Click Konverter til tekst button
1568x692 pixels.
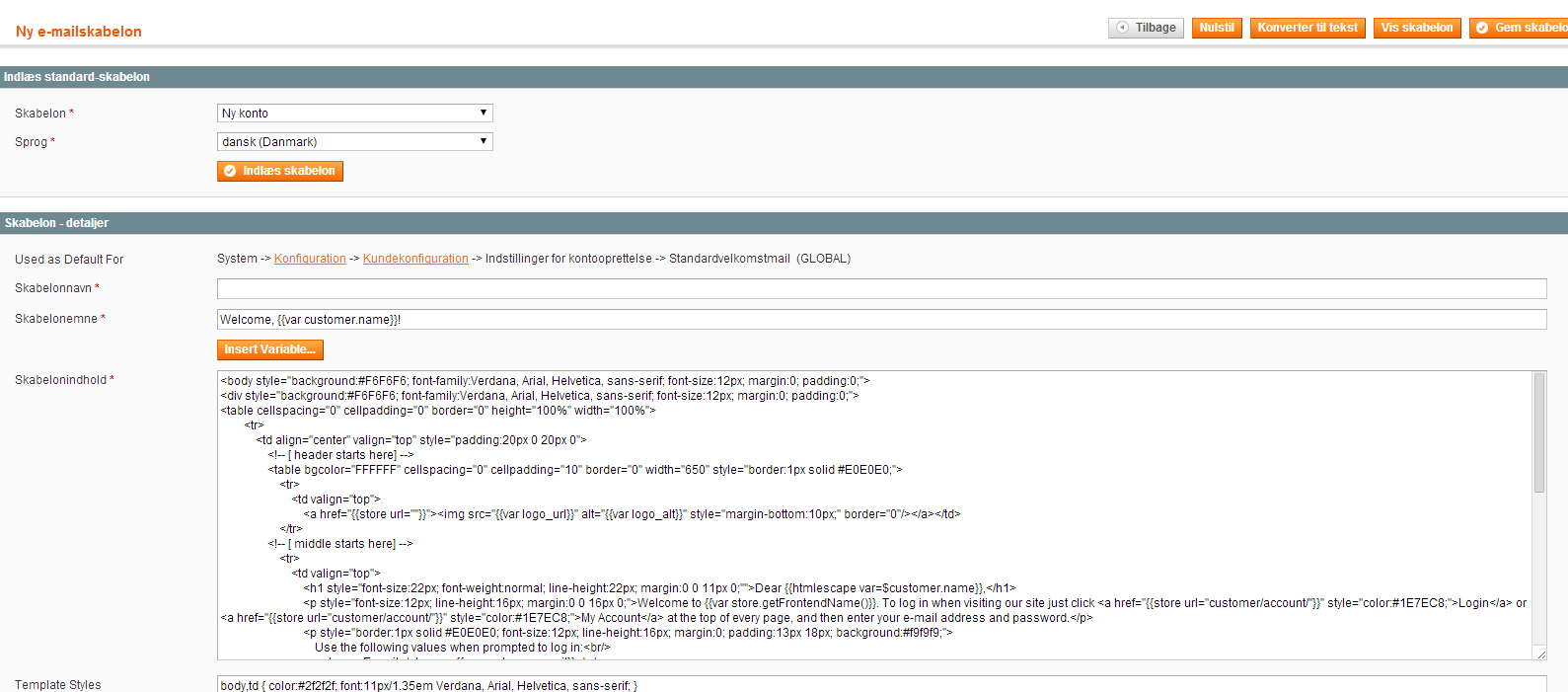coord(1307,28)
